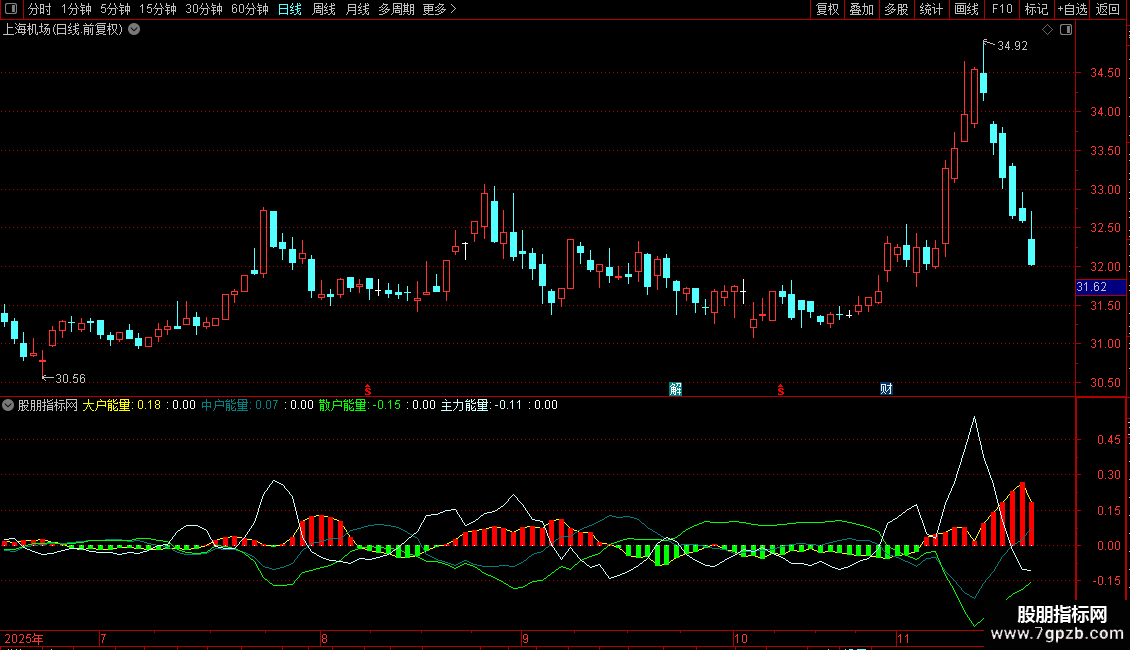Toggle the left sidebar panel icon
1130x650 pixels.
[x=11, y=9]
